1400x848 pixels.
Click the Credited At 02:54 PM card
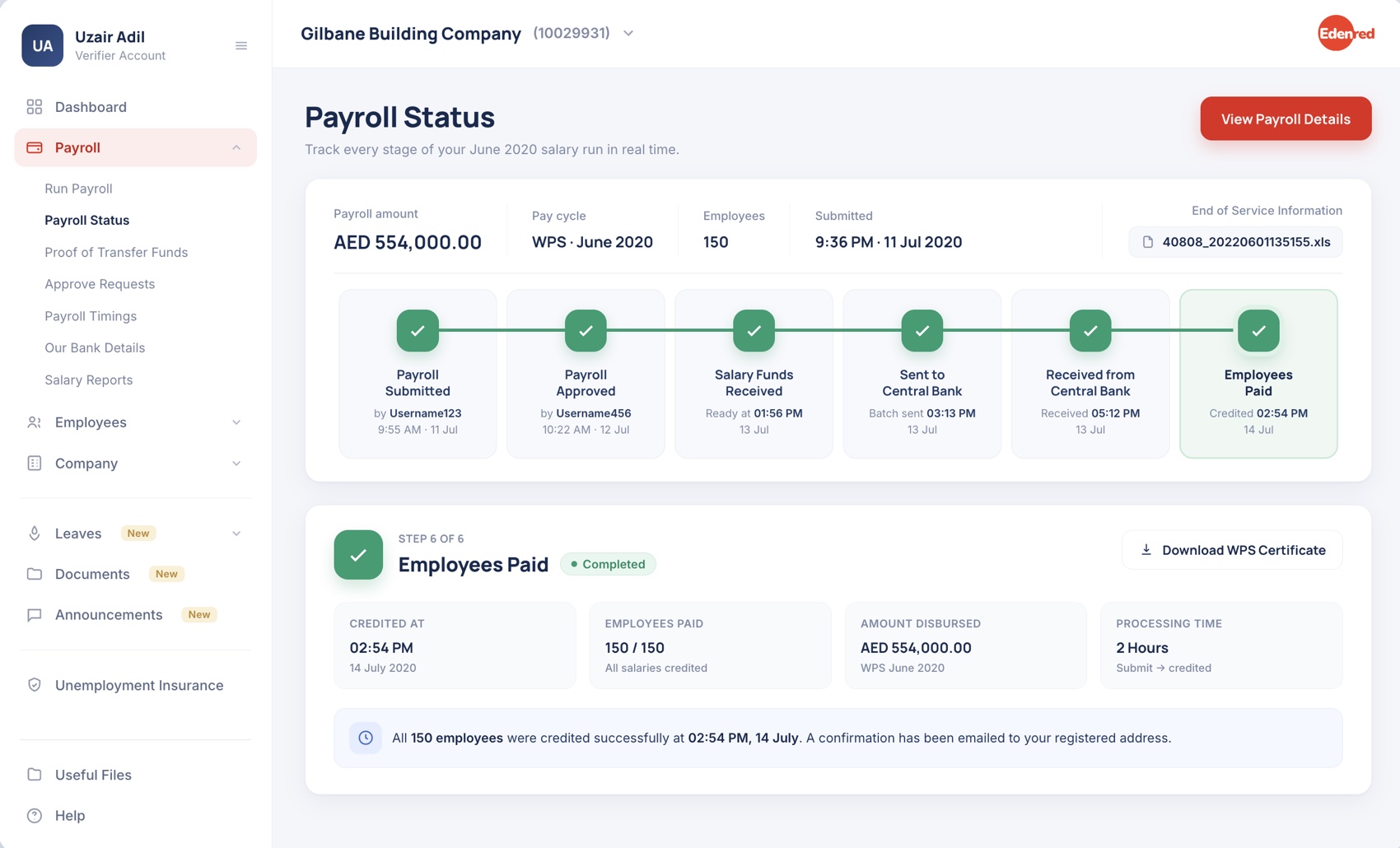[x=455, y=645]
